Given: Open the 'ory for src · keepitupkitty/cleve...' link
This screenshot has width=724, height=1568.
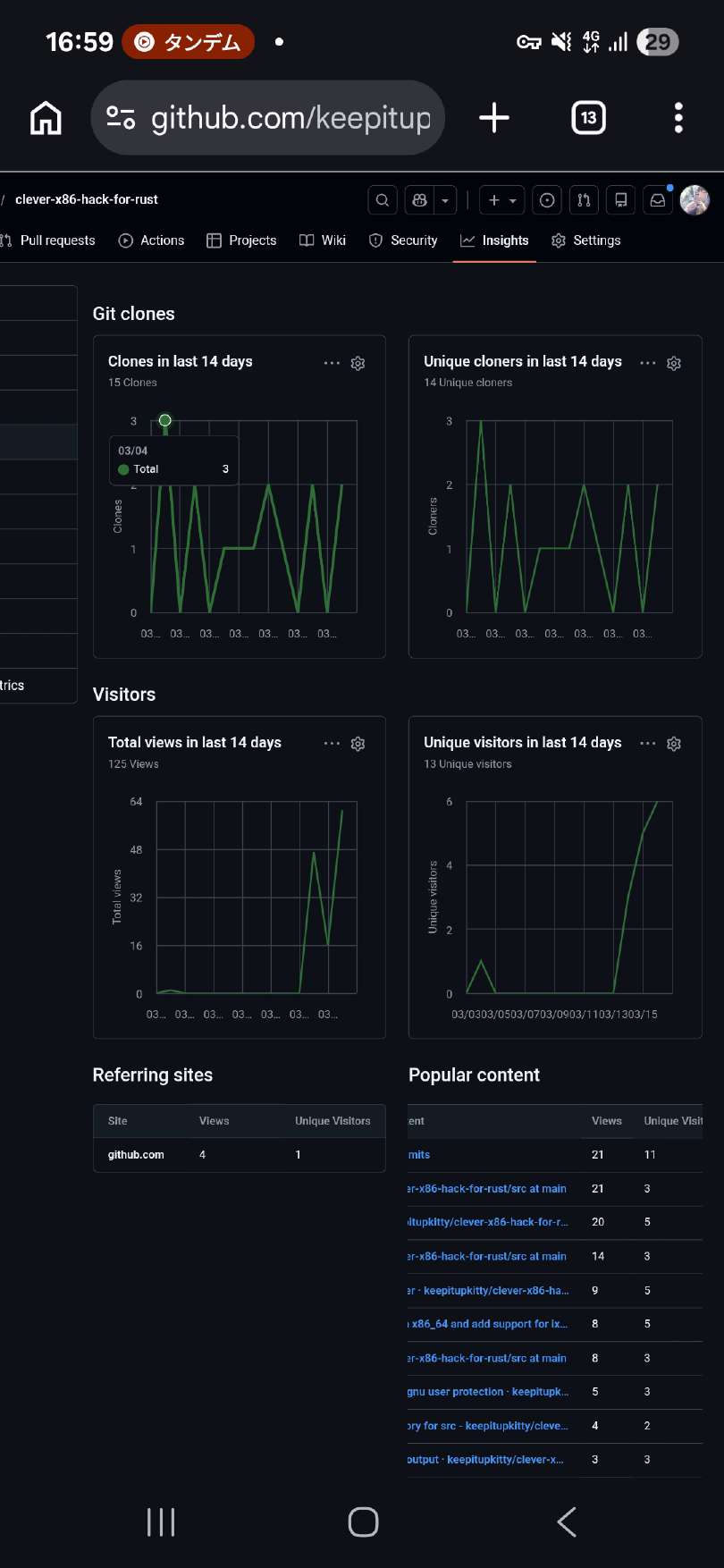Looking at the screenshot, I should pos(487,1426).
